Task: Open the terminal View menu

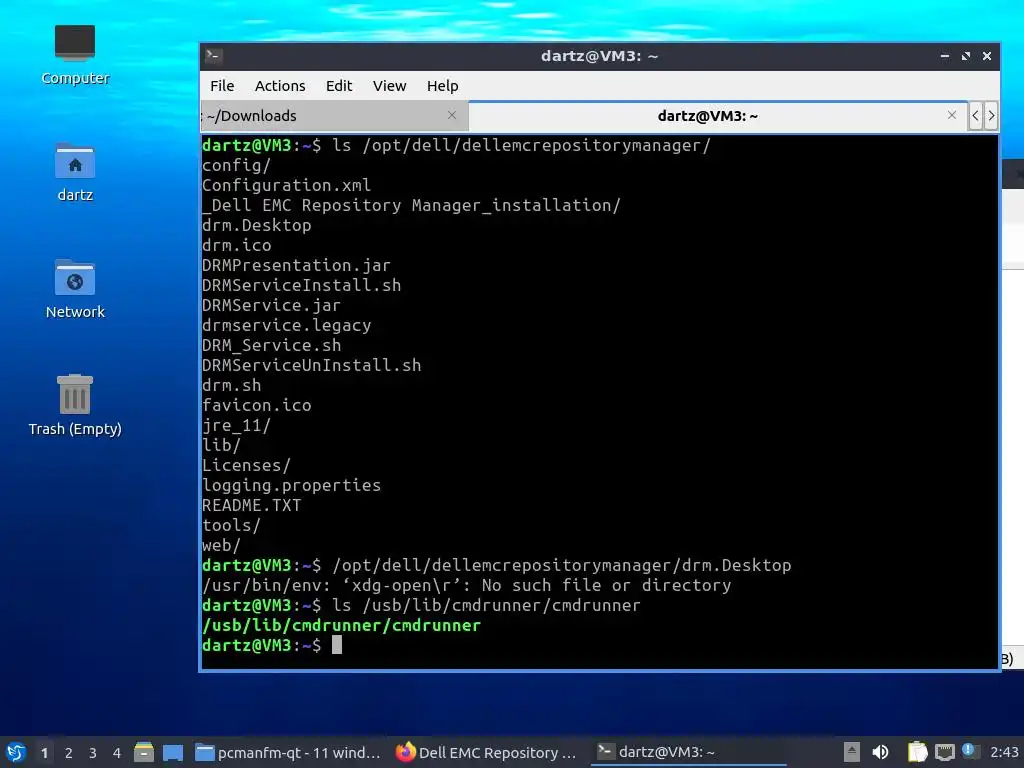Action: click(x=389, y=86)
